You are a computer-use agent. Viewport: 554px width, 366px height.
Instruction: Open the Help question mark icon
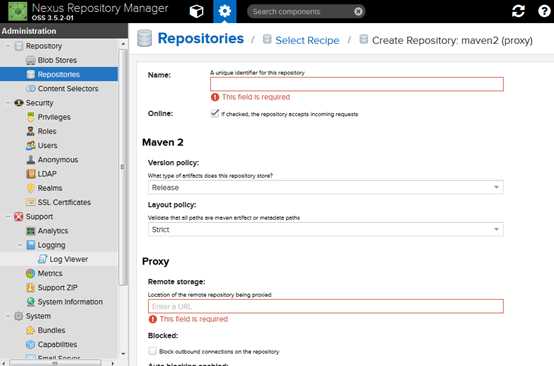pyautogui.click(x=544, y=11)
